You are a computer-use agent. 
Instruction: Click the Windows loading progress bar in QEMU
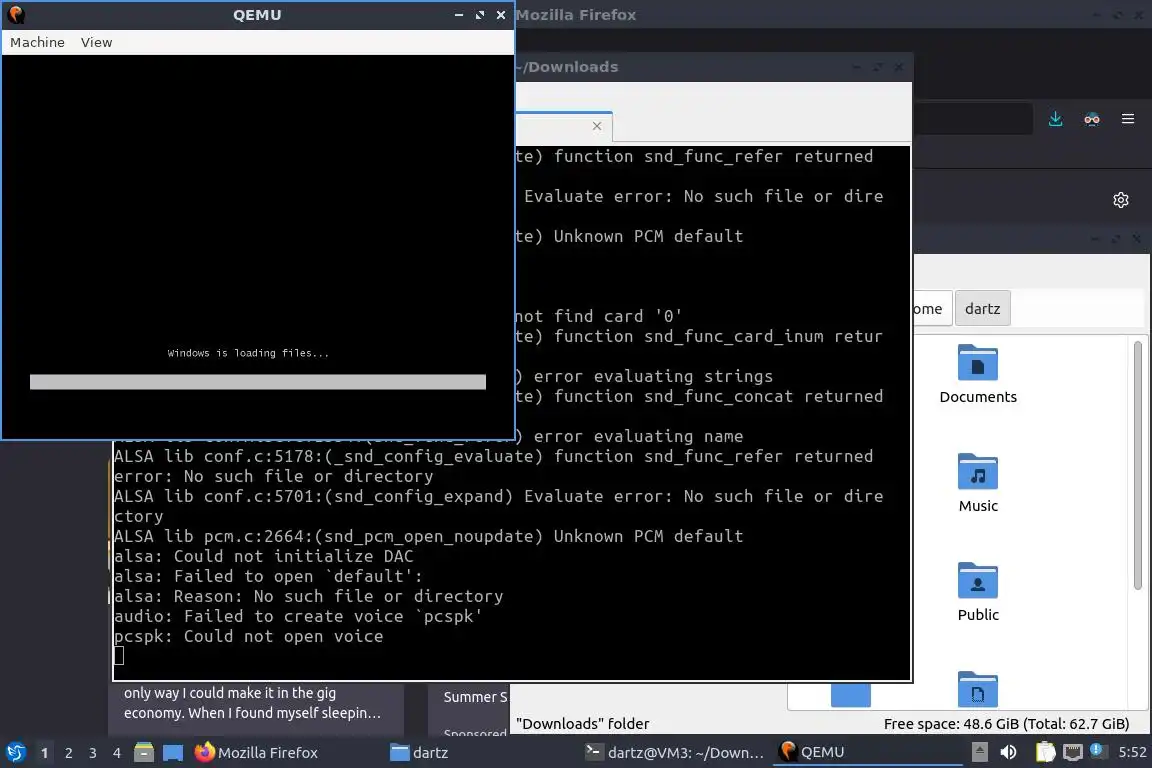point(258,381)
